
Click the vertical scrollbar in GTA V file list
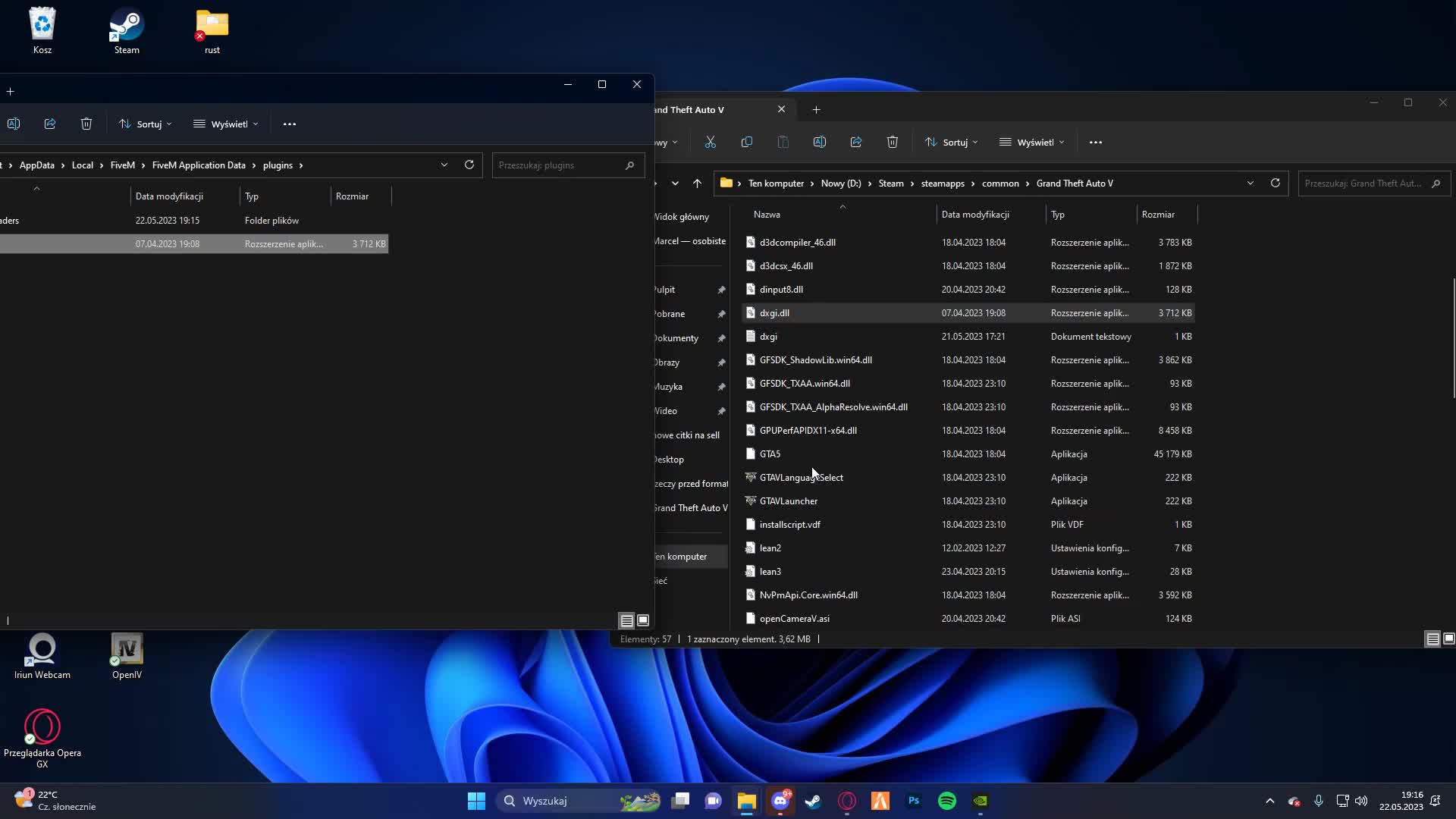[1453, 337]
